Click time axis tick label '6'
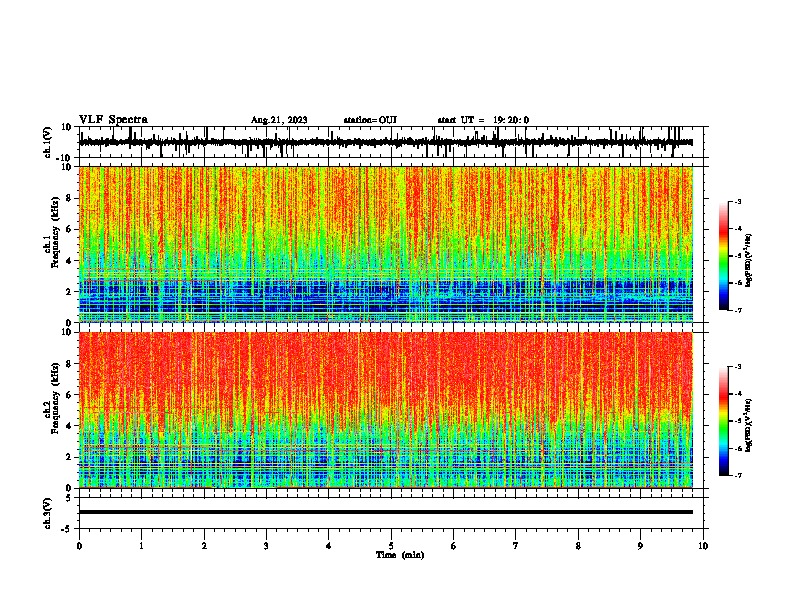The height and width of the screenshot is (612, 792). pyautogui.click(x=454, y=546)
